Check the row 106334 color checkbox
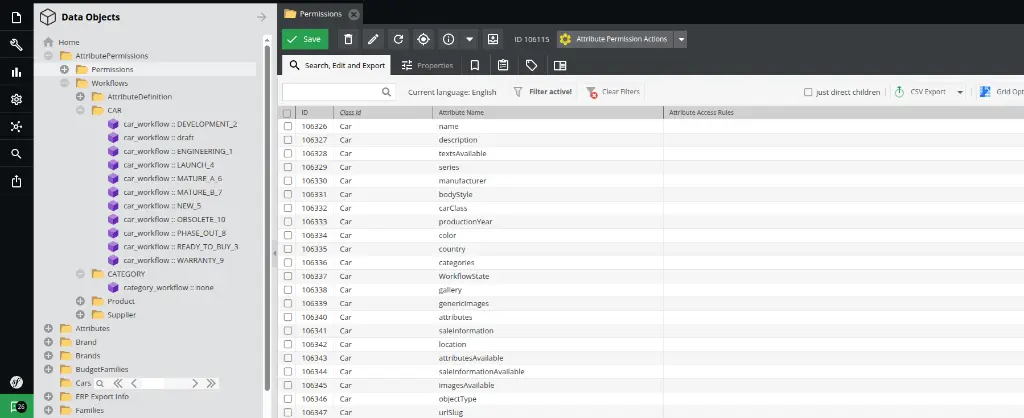Screen dimensions: 1024x418 point(287,235)
